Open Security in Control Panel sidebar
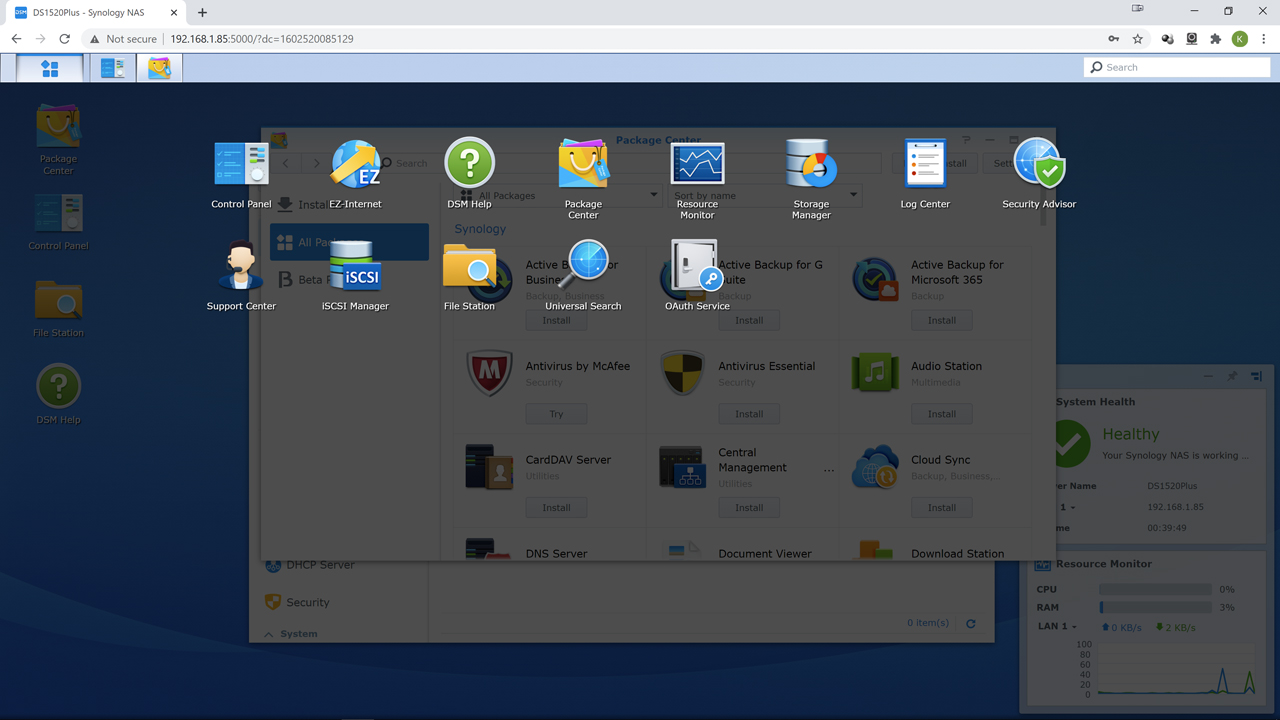The width and height of the screenshot is (1280, 720). click(308, 602)
